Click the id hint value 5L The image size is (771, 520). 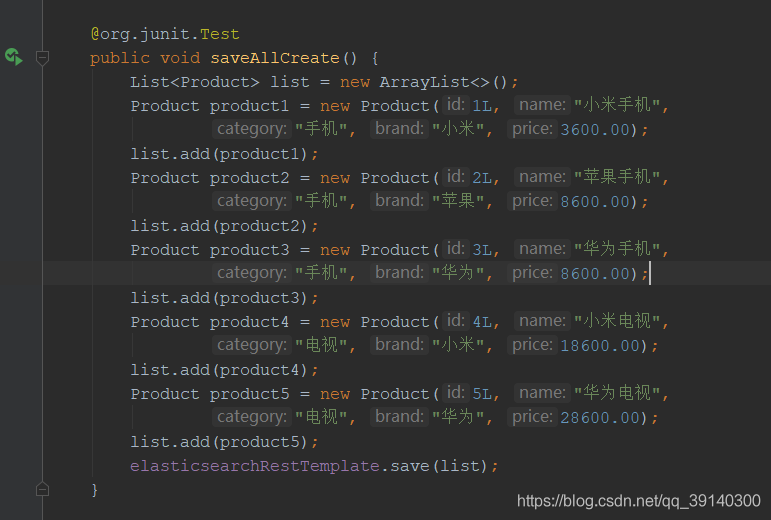482,394
